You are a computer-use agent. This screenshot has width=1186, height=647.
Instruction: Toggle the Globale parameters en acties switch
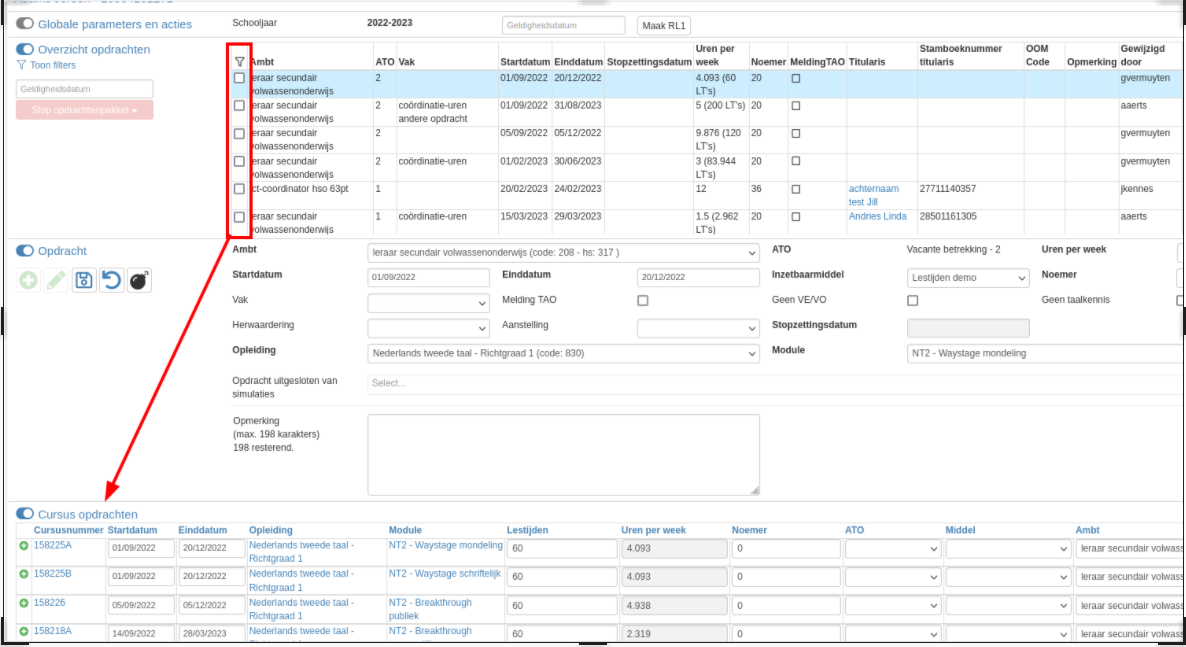click(25, 24)
